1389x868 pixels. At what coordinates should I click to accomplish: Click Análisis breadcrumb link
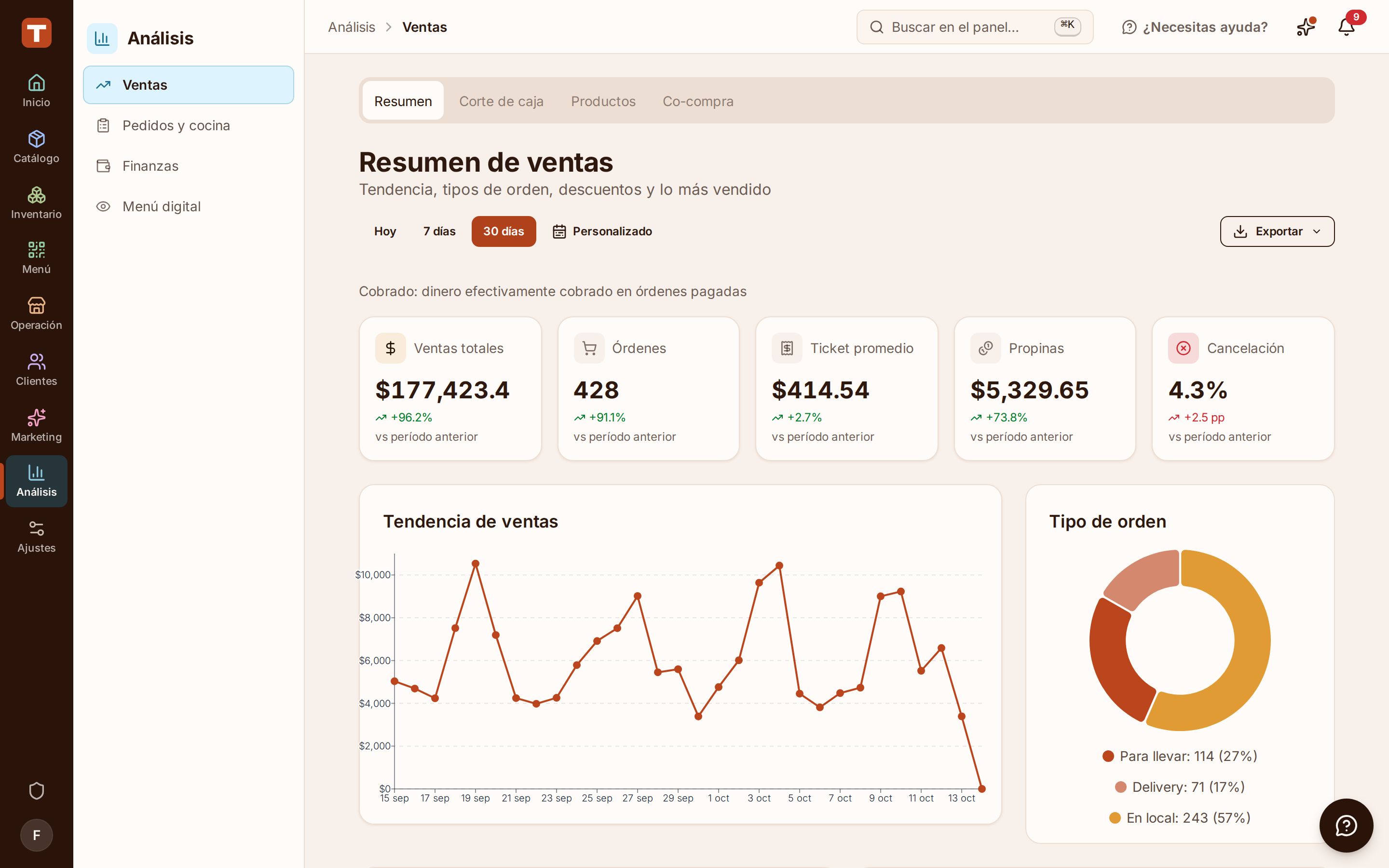(x=351, y=27)
